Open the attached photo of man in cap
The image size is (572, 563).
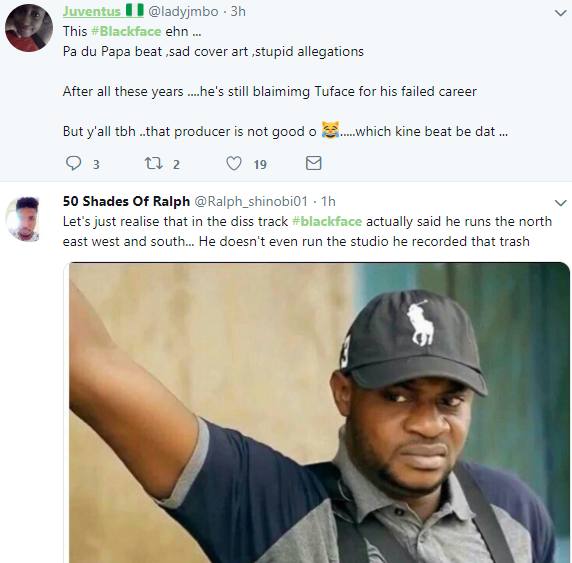(x=319, y=412)
